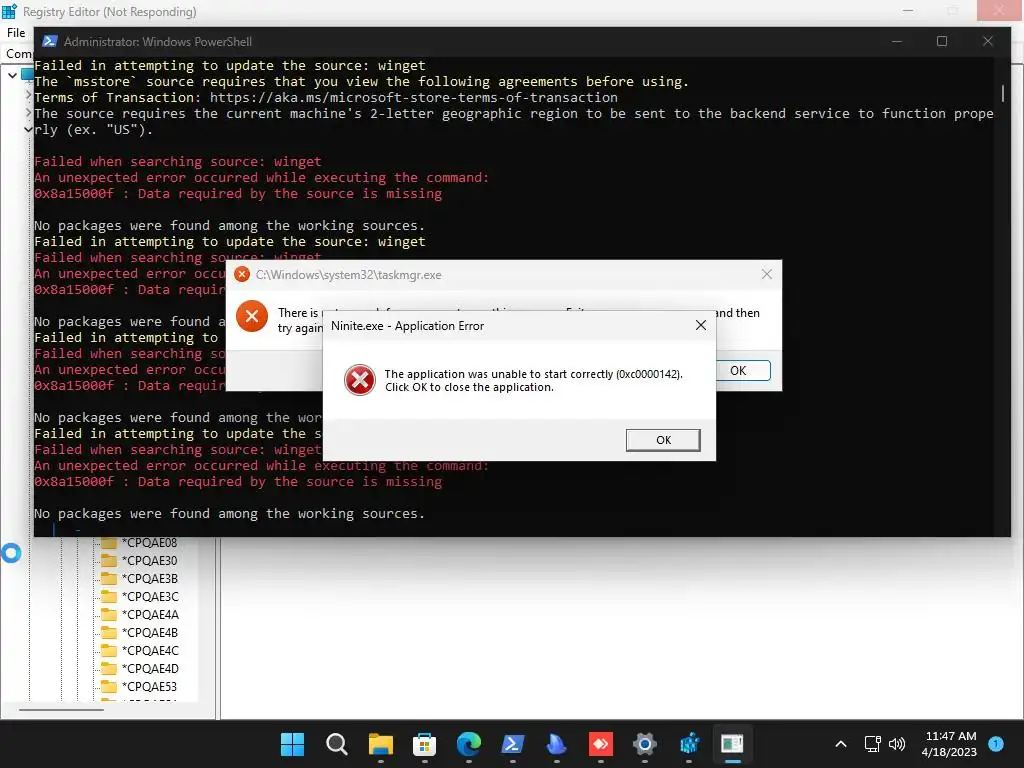Close the Administrator: Windows PowerShell window
The width and height of the screenshot is (1024, 768).
[x=988, y=41]
